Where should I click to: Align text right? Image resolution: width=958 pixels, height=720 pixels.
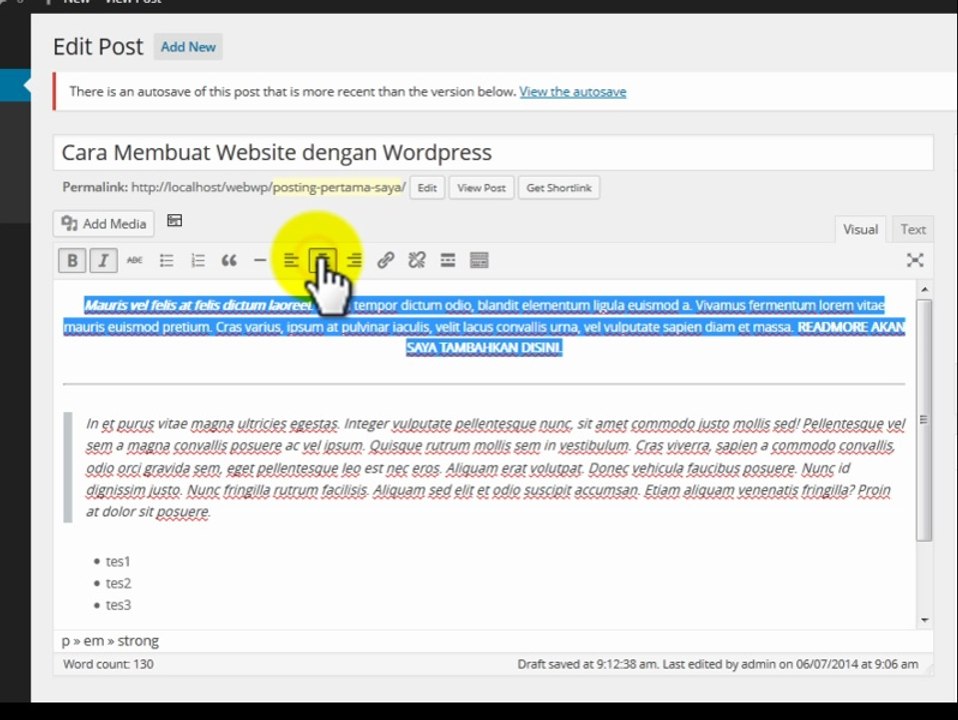(354, 260)
